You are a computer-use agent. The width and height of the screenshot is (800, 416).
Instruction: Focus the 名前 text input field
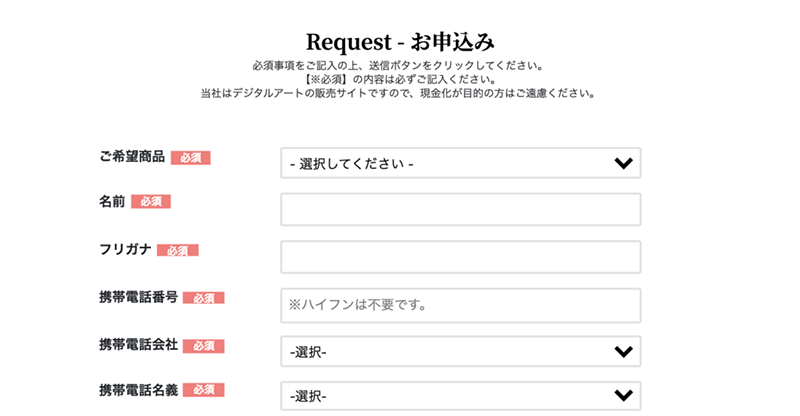pyautogui.click(x=460, y=210)
